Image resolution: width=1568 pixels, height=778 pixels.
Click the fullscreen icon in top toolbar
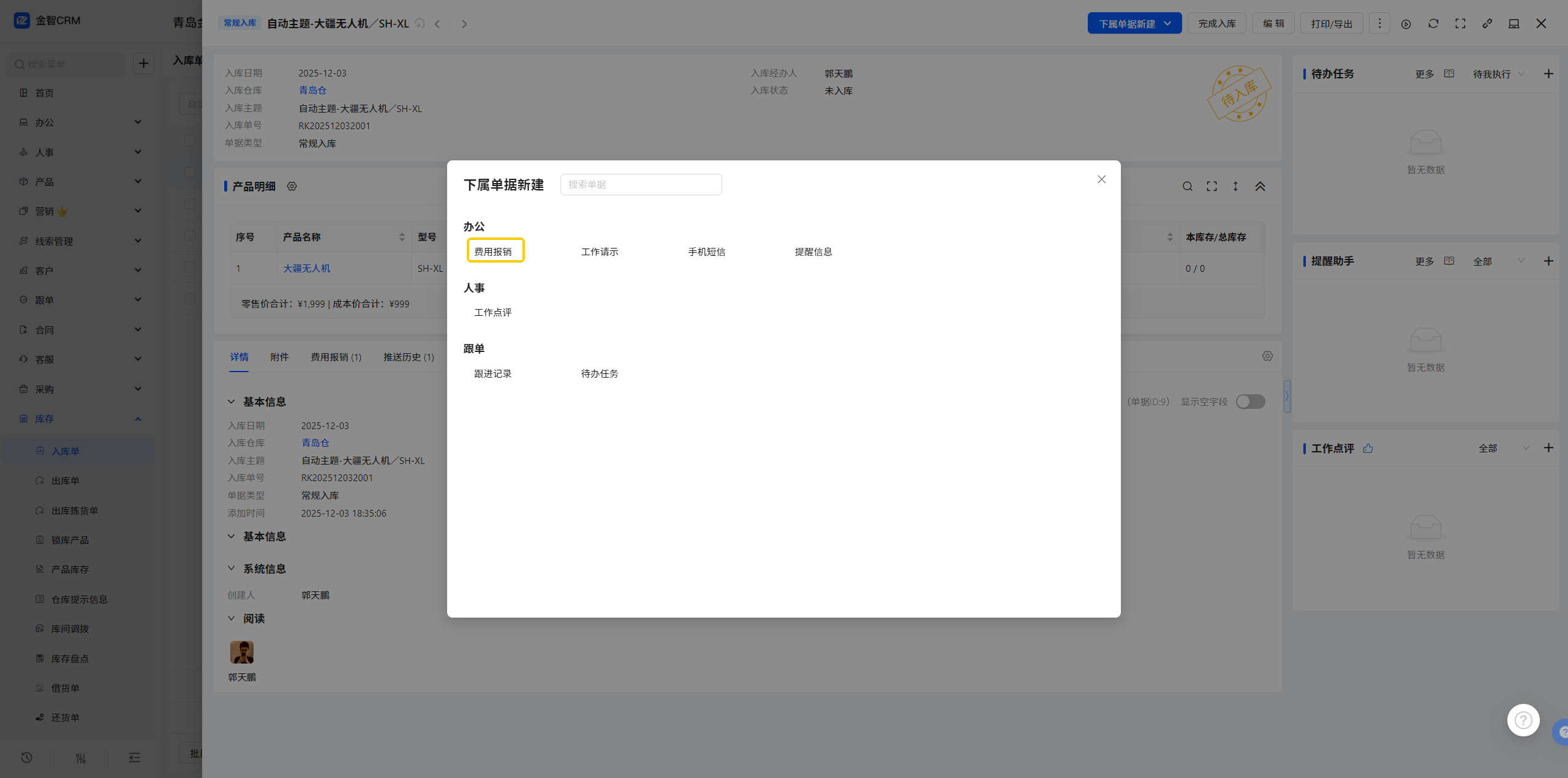[x=1460, y=24]
